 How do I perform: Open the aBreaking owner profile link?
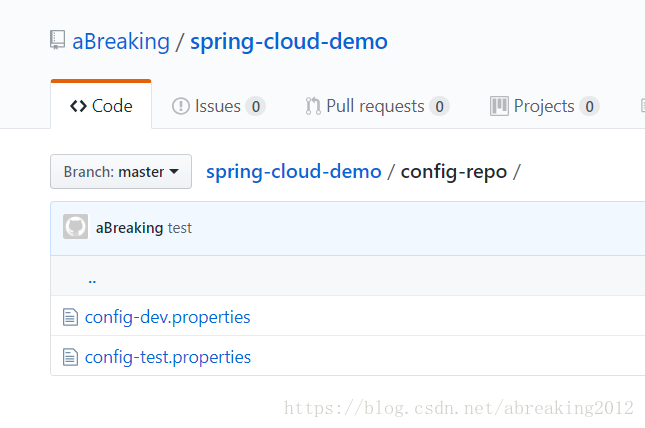(x=121, y=42)
